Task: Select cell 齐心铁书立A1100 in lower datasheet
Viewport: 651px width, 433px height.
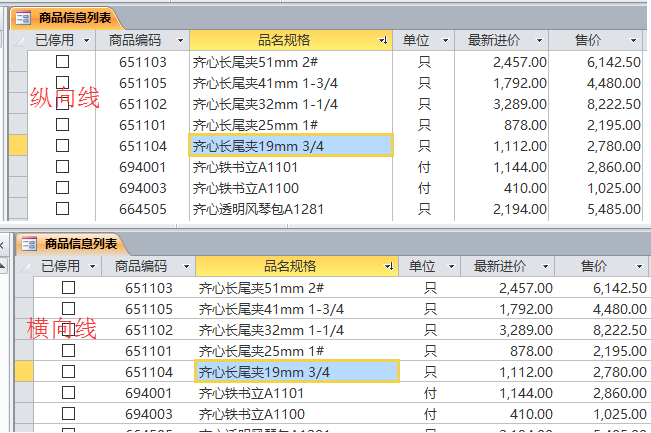Action: [297, 414]
